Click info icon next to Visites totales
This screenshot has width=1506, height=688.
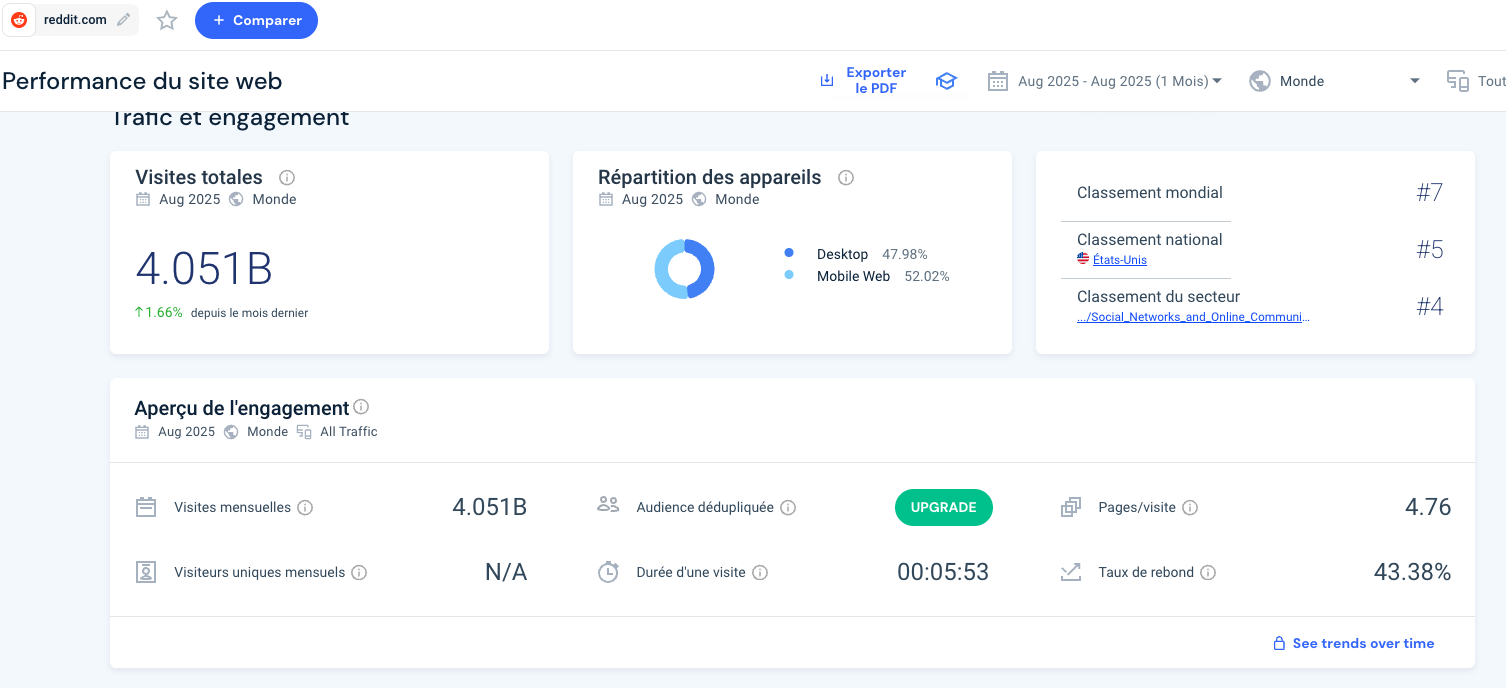287,178
